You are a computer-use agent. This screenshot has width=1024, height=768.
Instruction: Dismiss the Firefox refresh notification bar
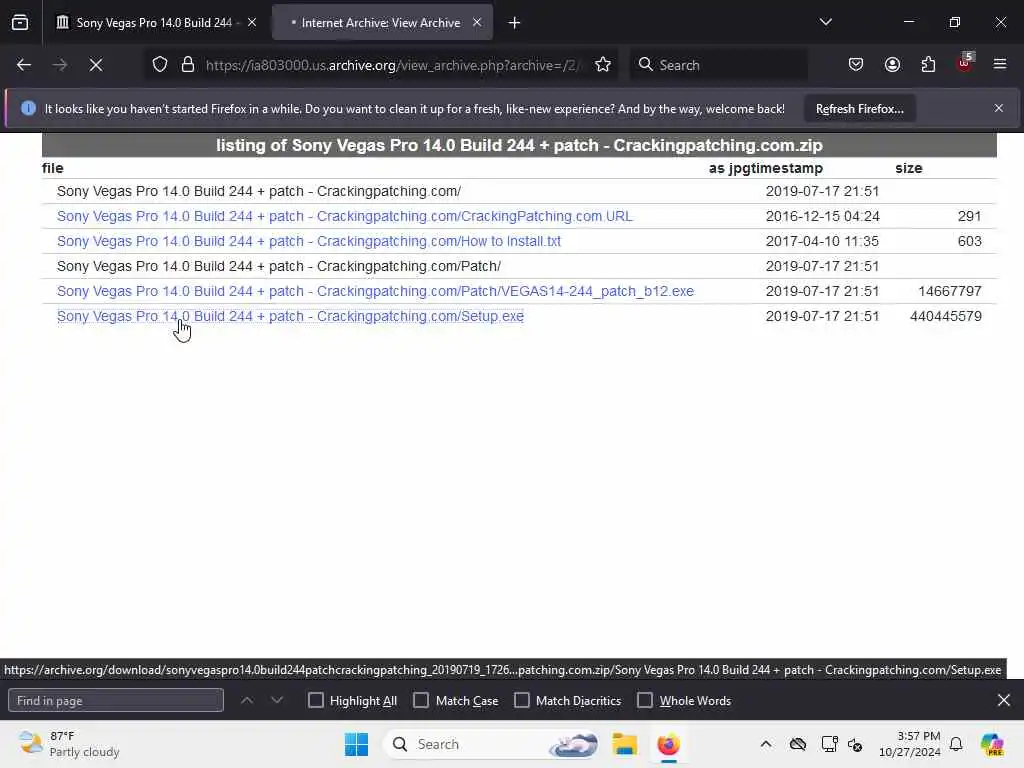click(x=999, y=108)
